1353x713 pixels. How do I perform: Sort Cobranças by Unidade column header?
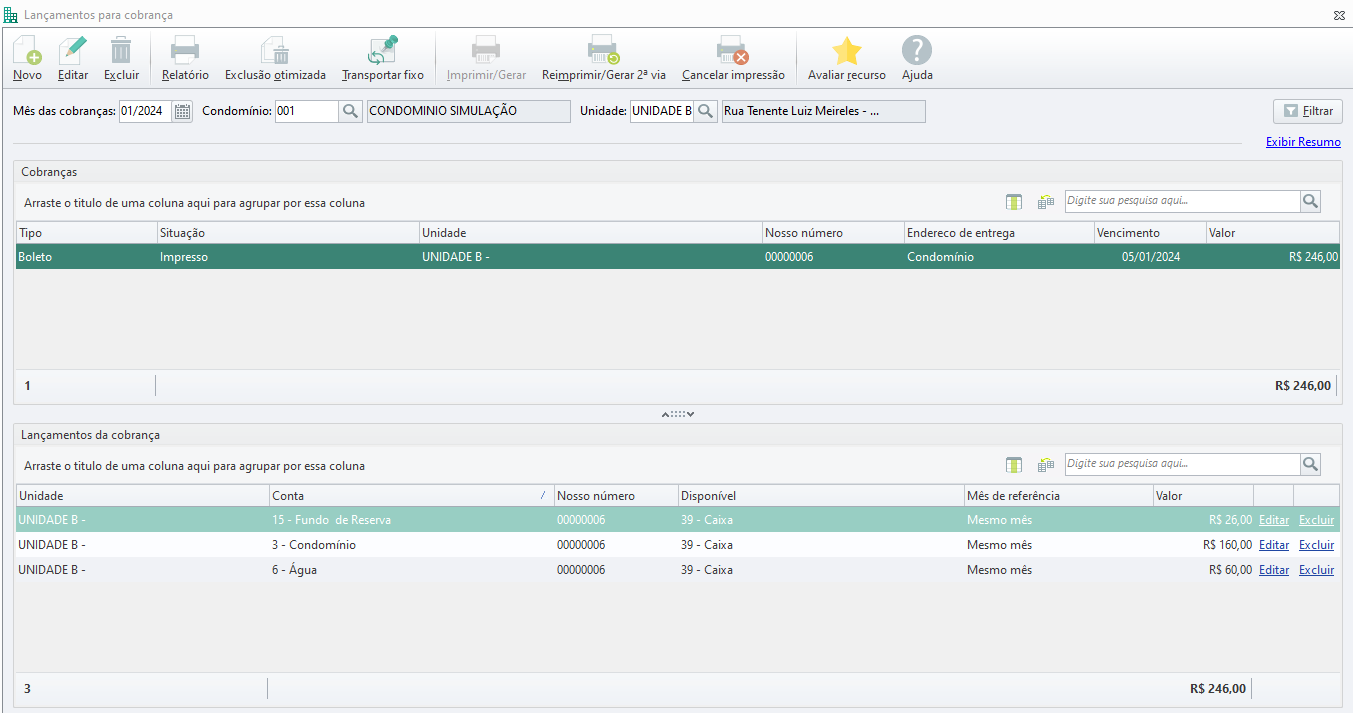coord(590,233)
